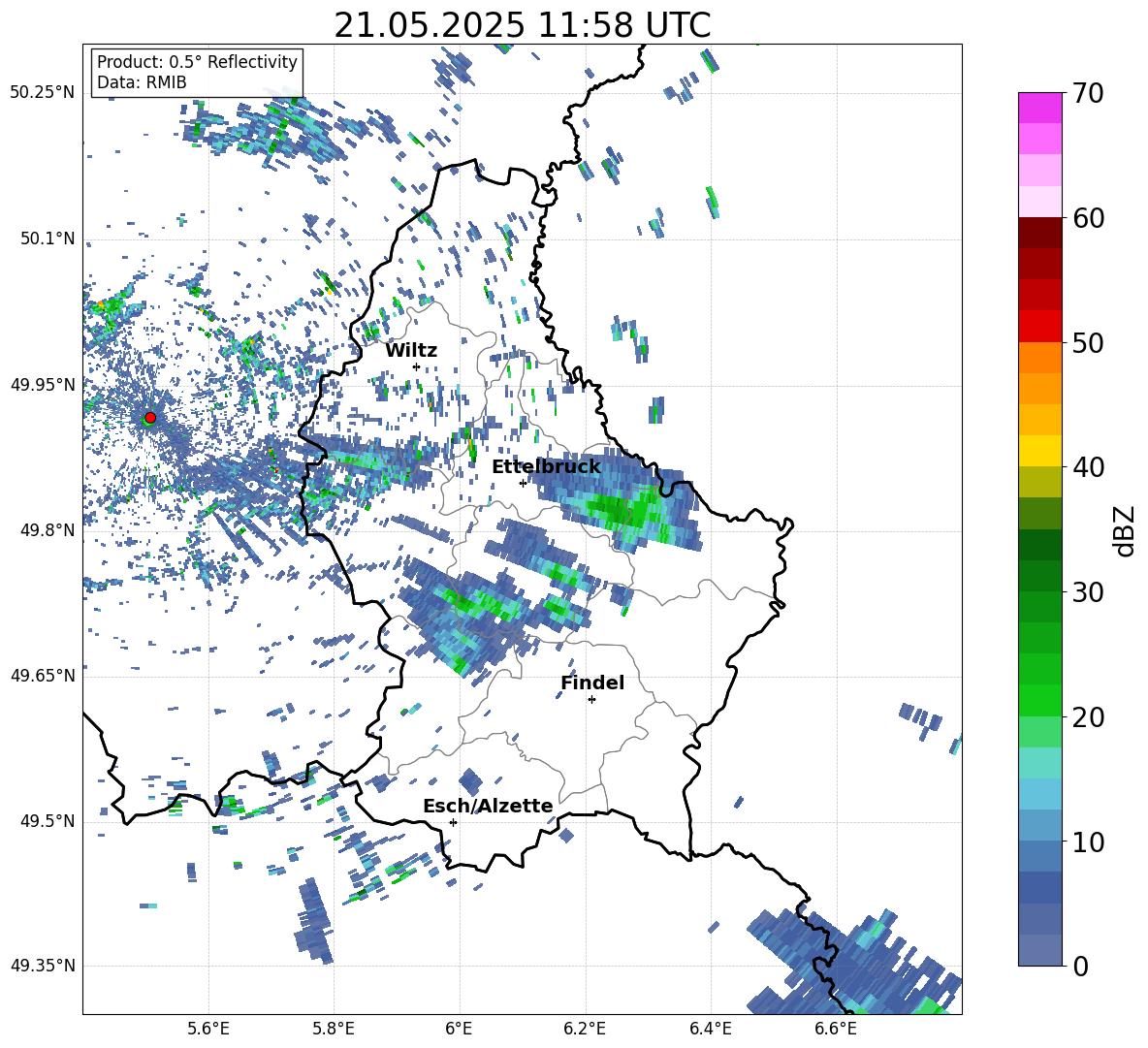1148x1048 pixels.
Task: Click the 6.2°E longitude label
Action: coord(585,1029)
